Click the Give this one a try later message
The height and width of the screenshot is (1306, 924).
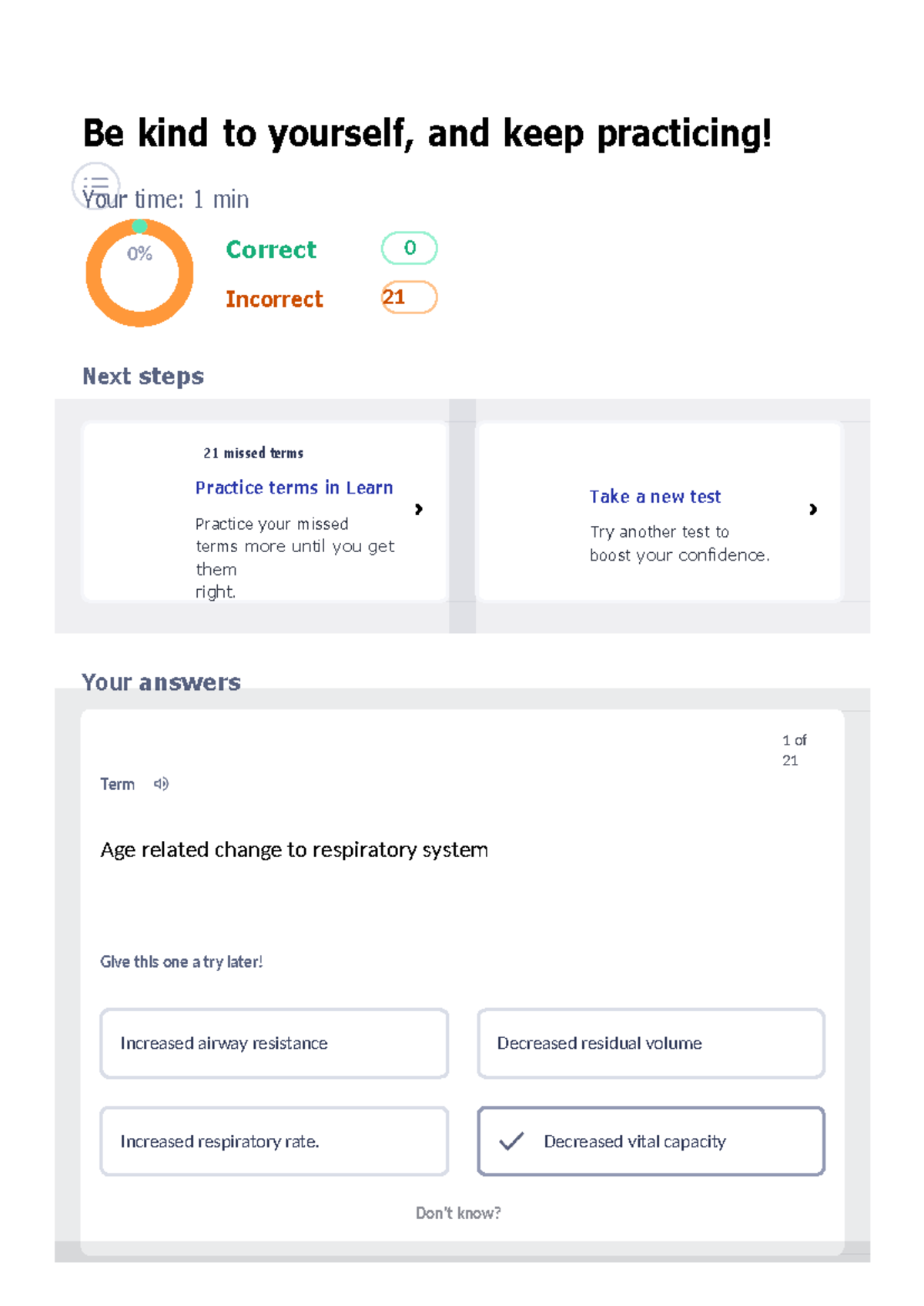182,962
